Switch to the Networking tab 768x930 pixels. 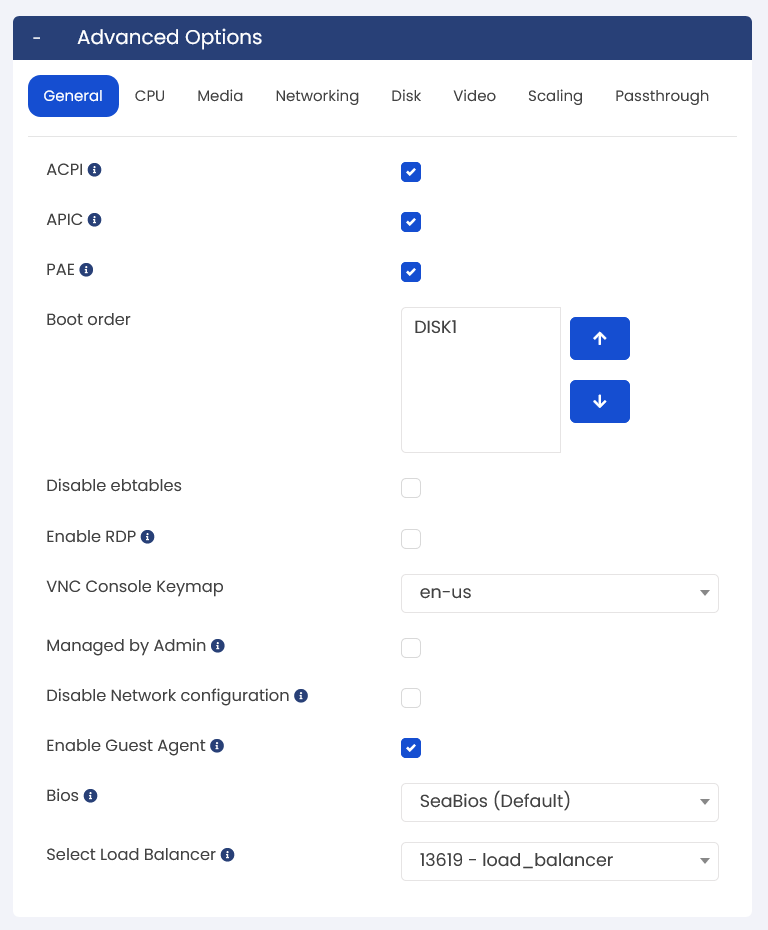(x=317, y=96)
